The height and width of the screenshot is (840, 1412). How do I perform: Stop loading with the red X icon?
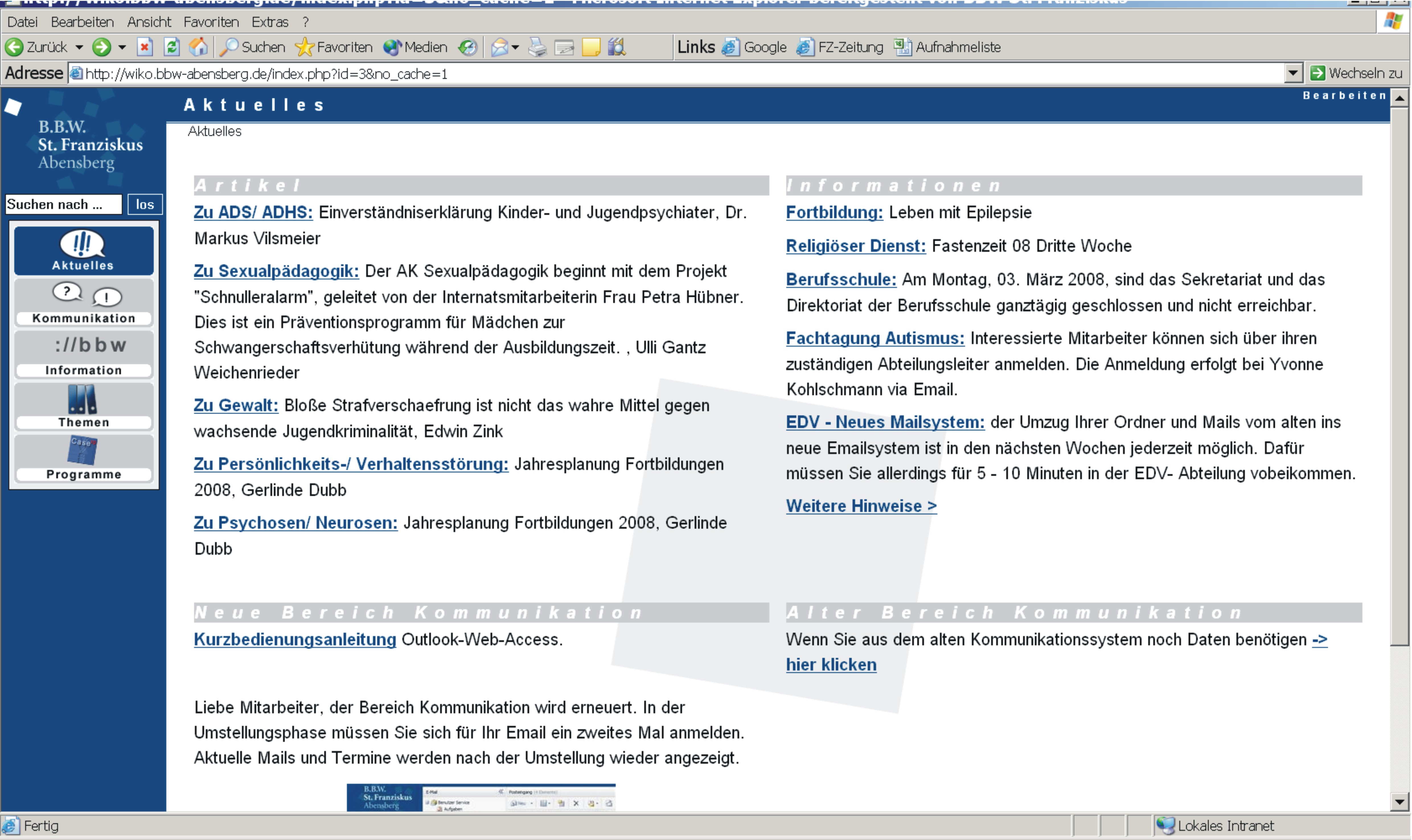point(145,47)
